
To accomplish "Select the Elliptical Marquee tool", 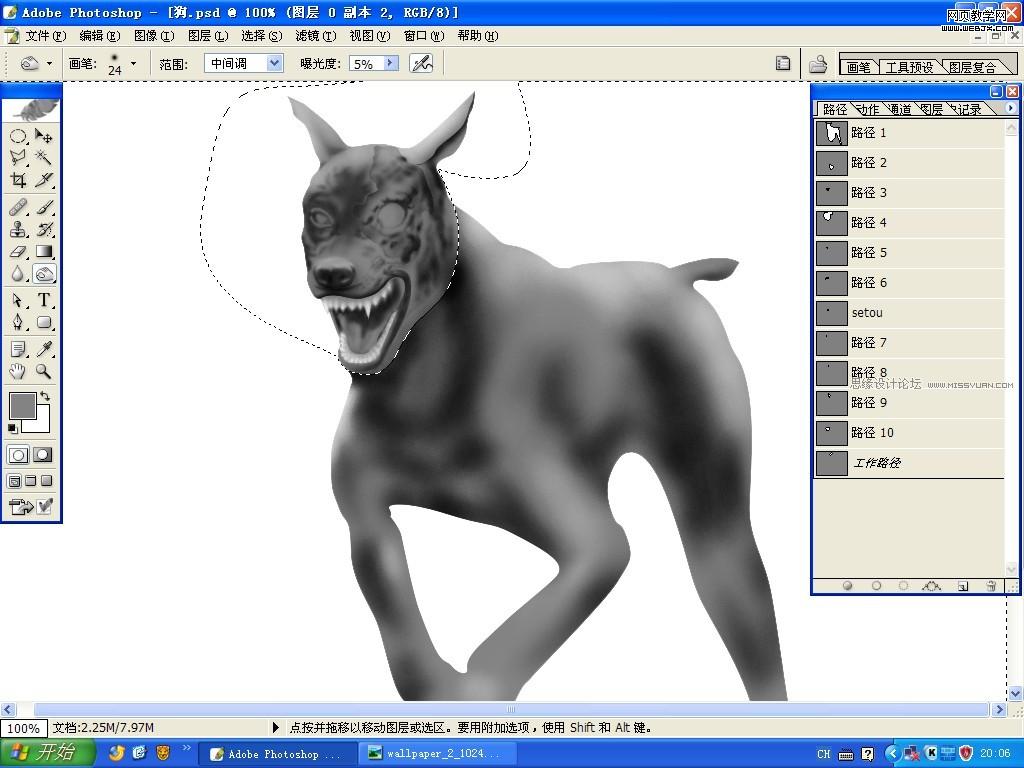I will [x=18, y=136].
